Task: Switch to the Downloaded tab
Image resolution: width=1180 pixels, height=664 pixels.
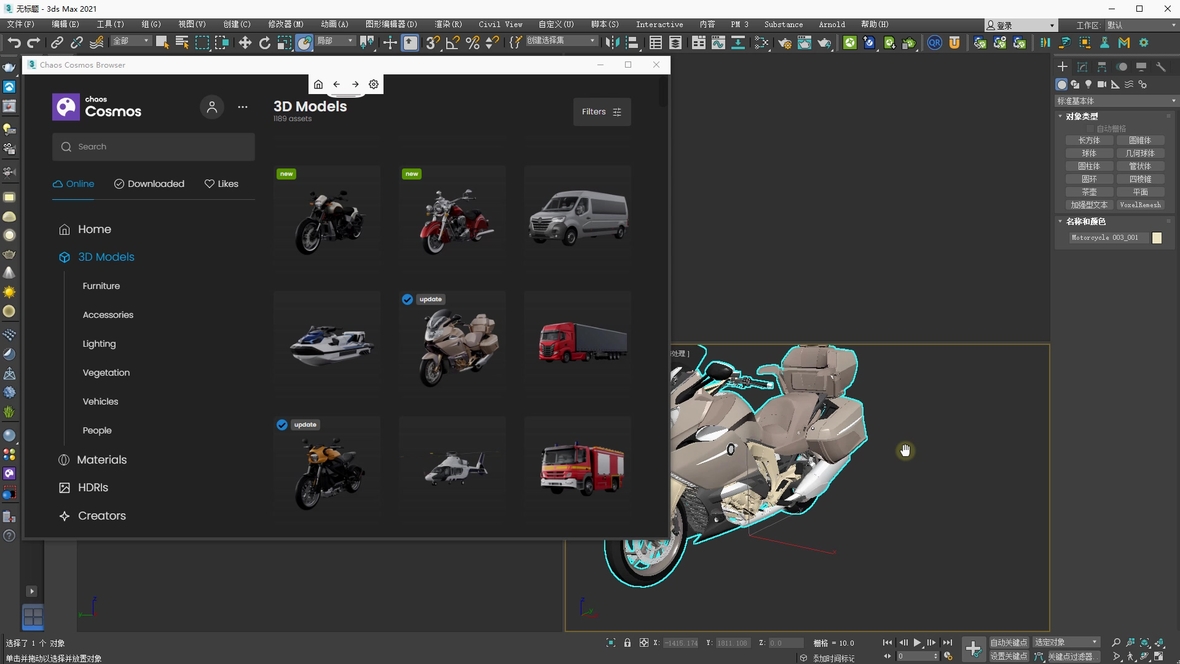Action: click(x=149, y=184)
